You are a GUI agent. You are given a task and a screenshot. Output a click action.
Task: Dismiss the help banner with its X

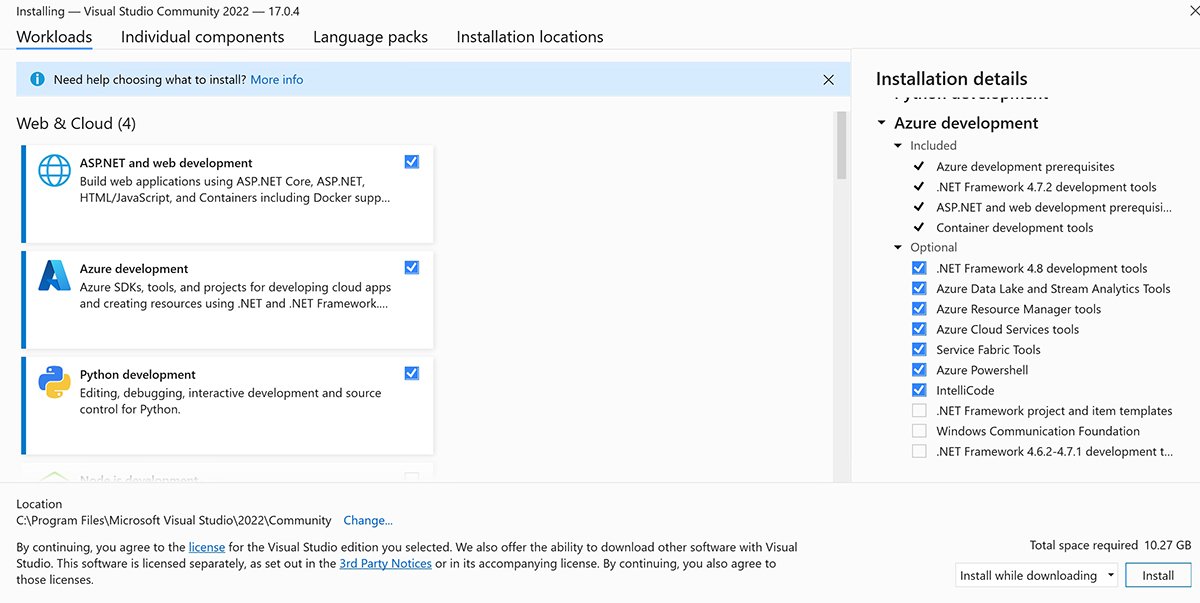[x=828, y=79]
